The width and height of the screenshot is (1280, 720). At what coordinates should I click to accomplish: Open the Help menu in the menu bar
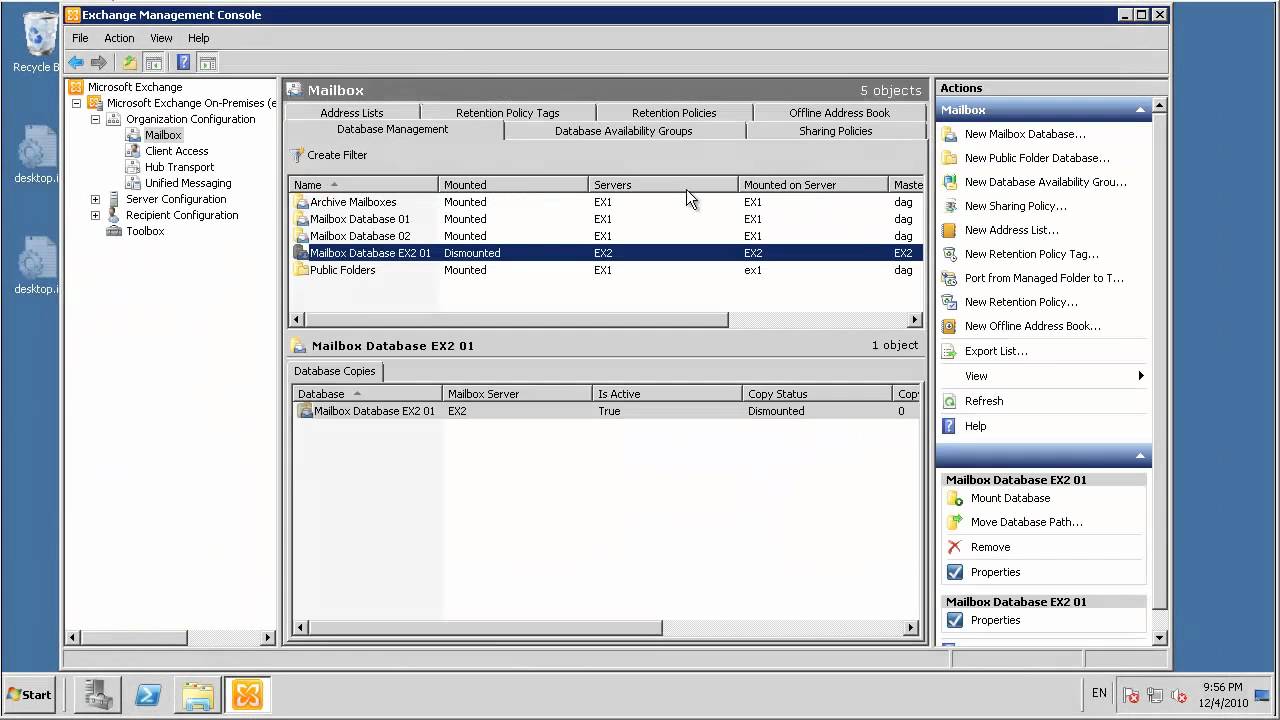198,38
